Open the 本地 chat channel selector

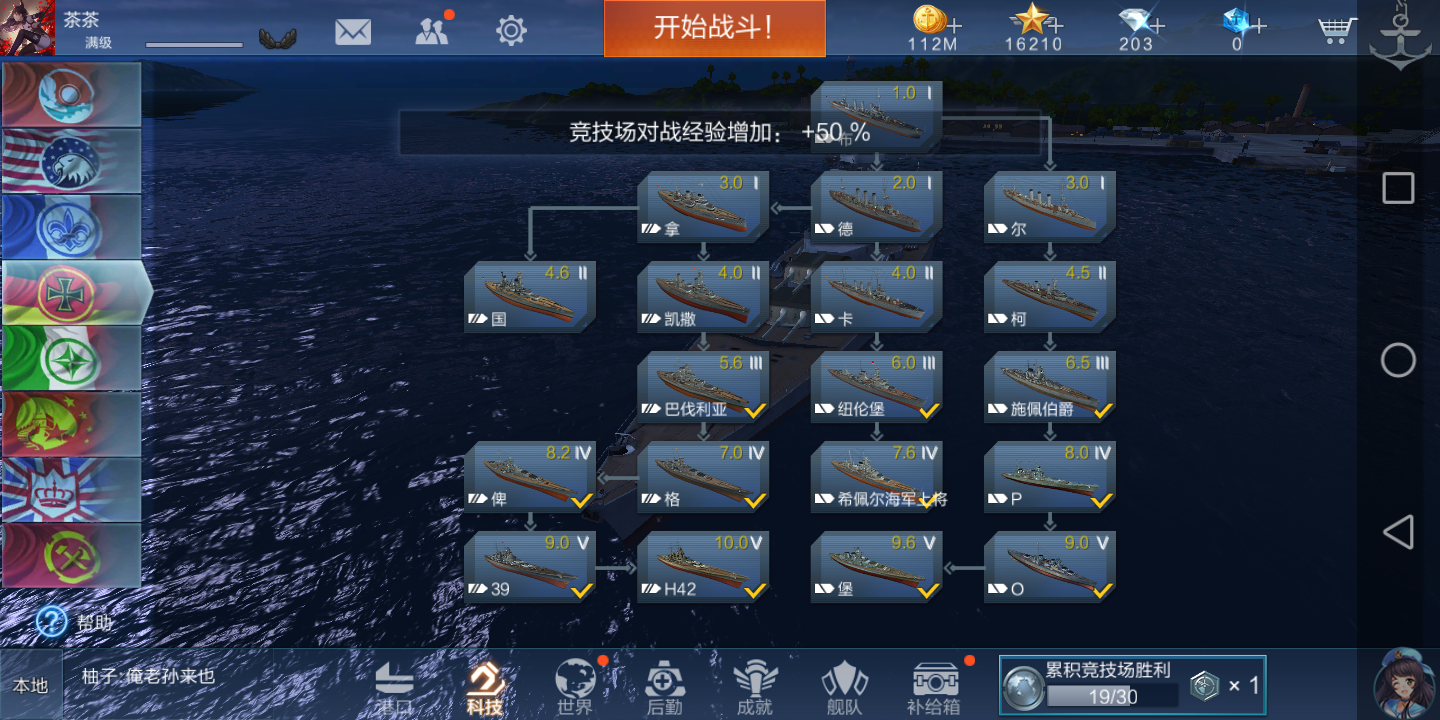point(30,685)
